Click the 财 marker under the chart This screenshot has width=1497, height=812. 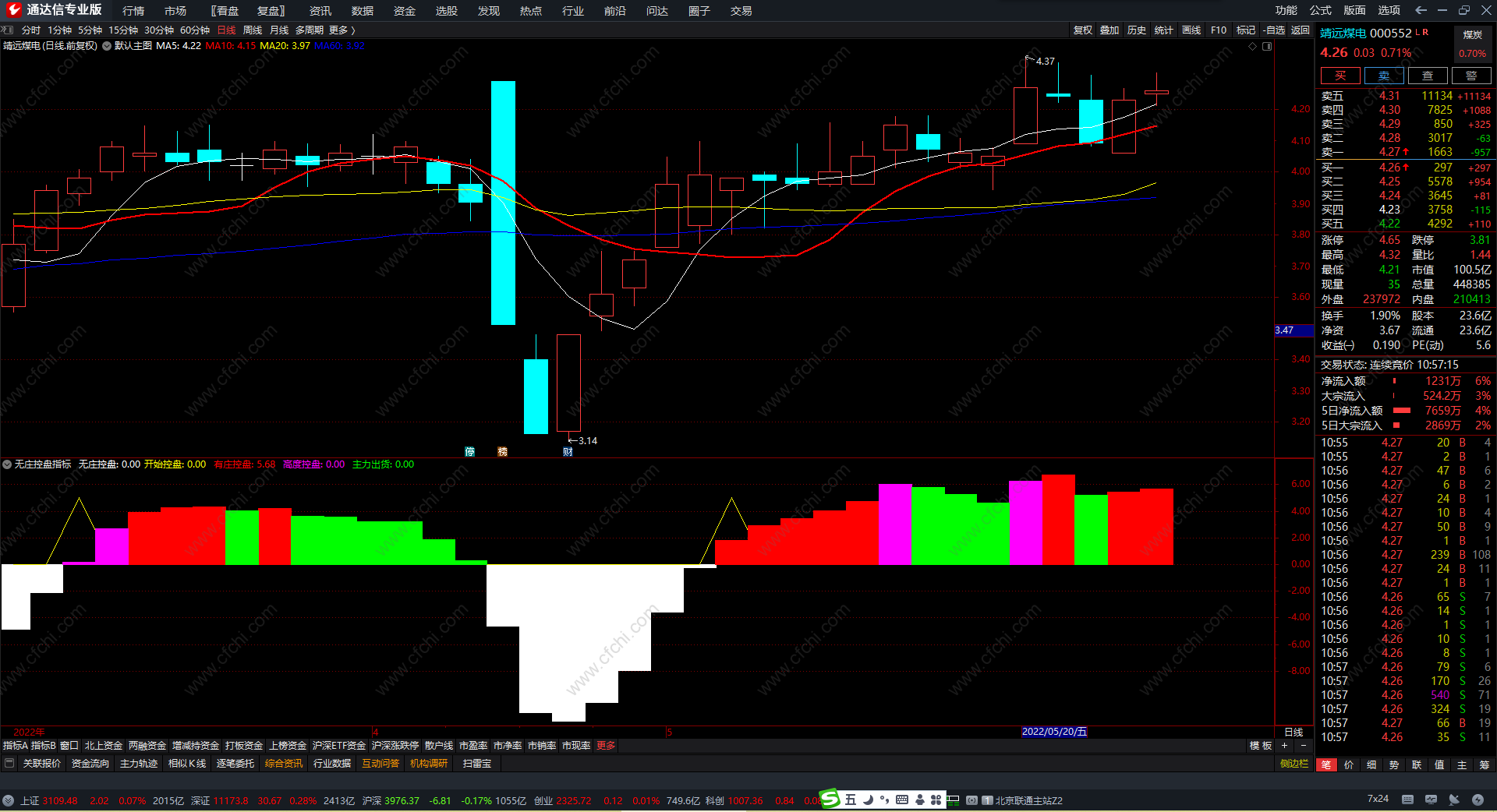click(568, 452)
